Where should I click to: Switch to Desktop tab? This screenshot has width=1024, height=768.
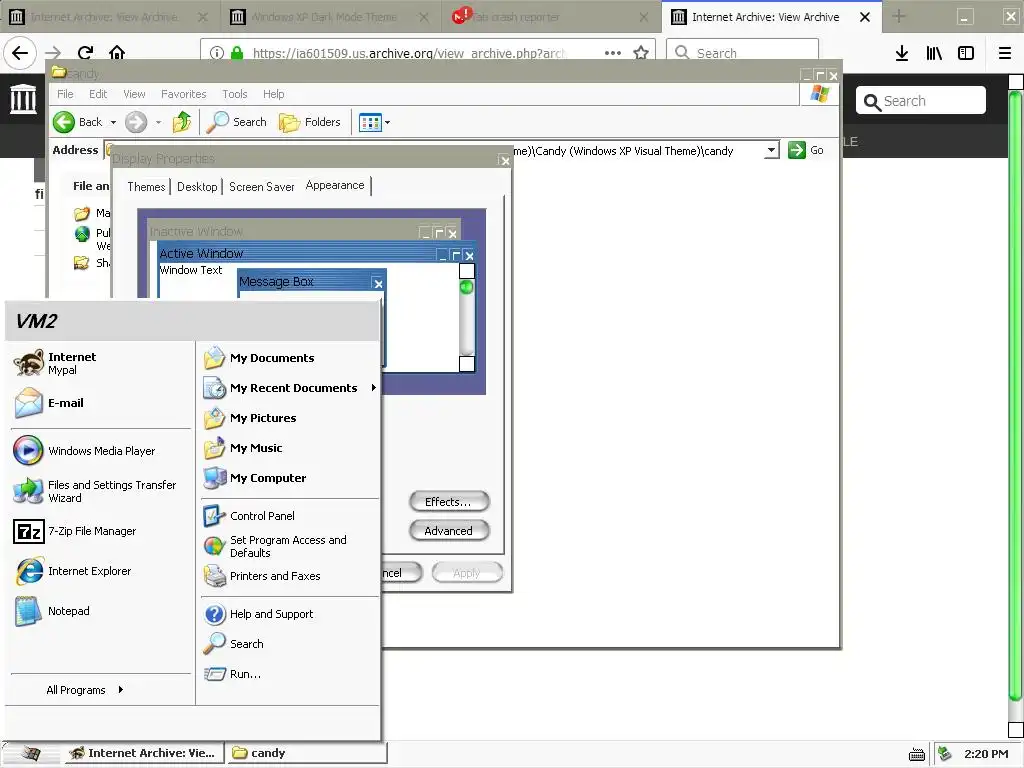(x=197, y=187)
